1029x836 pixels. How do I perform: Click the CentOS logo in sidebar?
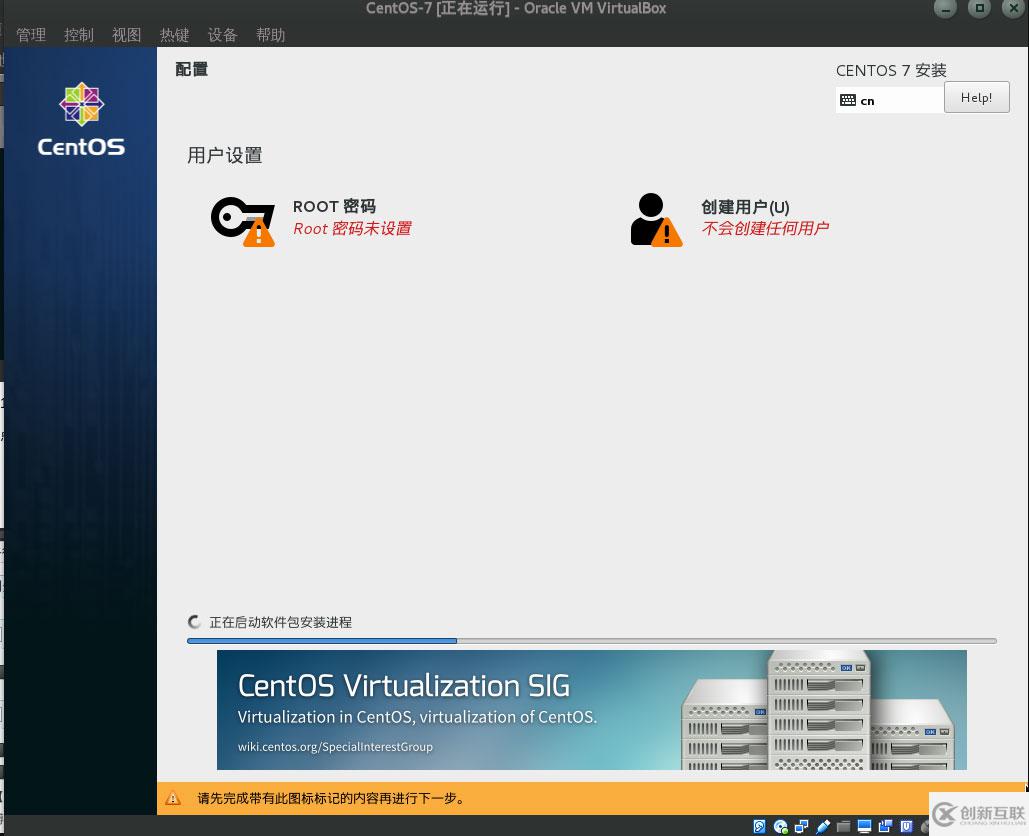[x=81, y=119]
